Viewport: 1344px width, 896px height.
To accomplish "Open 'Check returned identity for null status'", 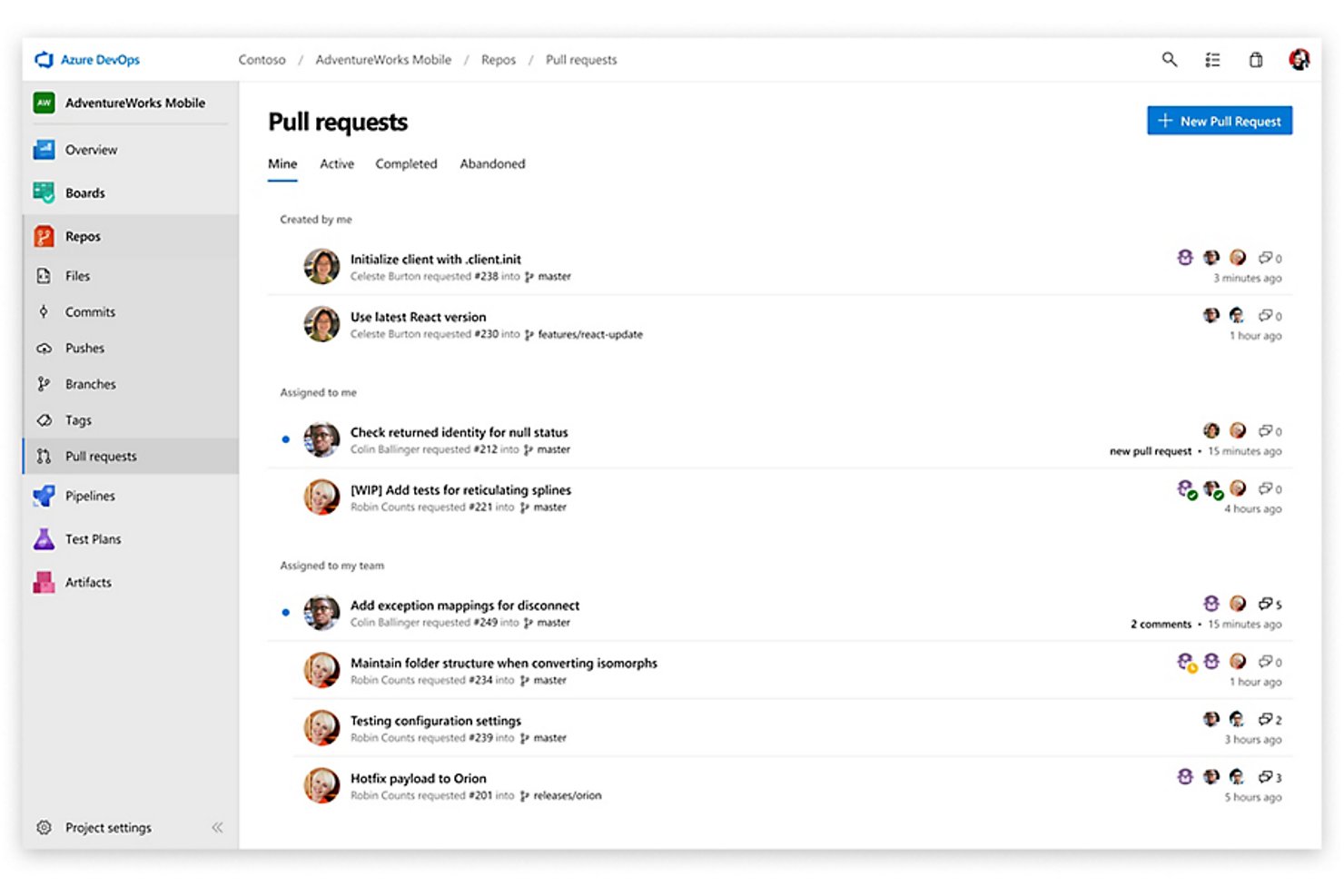I will (x=460, y=432).
